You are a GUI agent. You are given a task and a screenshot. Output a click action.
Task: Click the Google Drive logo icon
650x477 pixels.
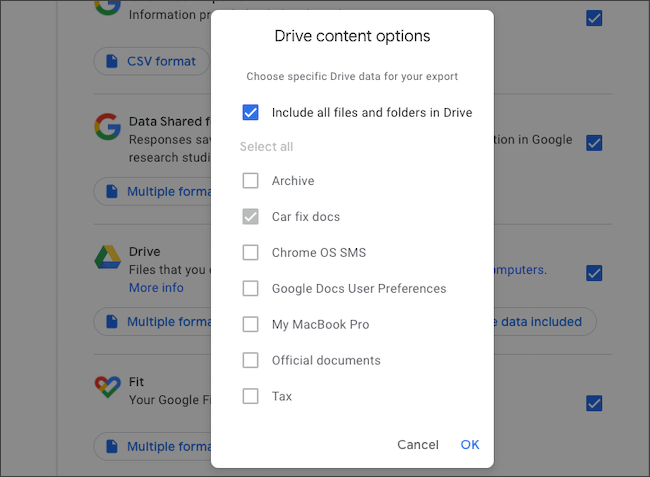coord(108,255)
